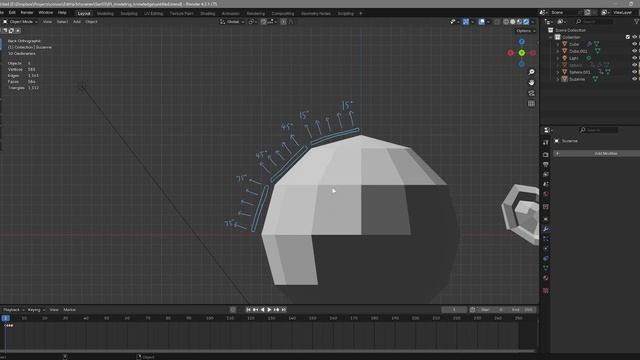
Task: Click the left red X axis gizmo dot
Action: click(x=510, y=53)
